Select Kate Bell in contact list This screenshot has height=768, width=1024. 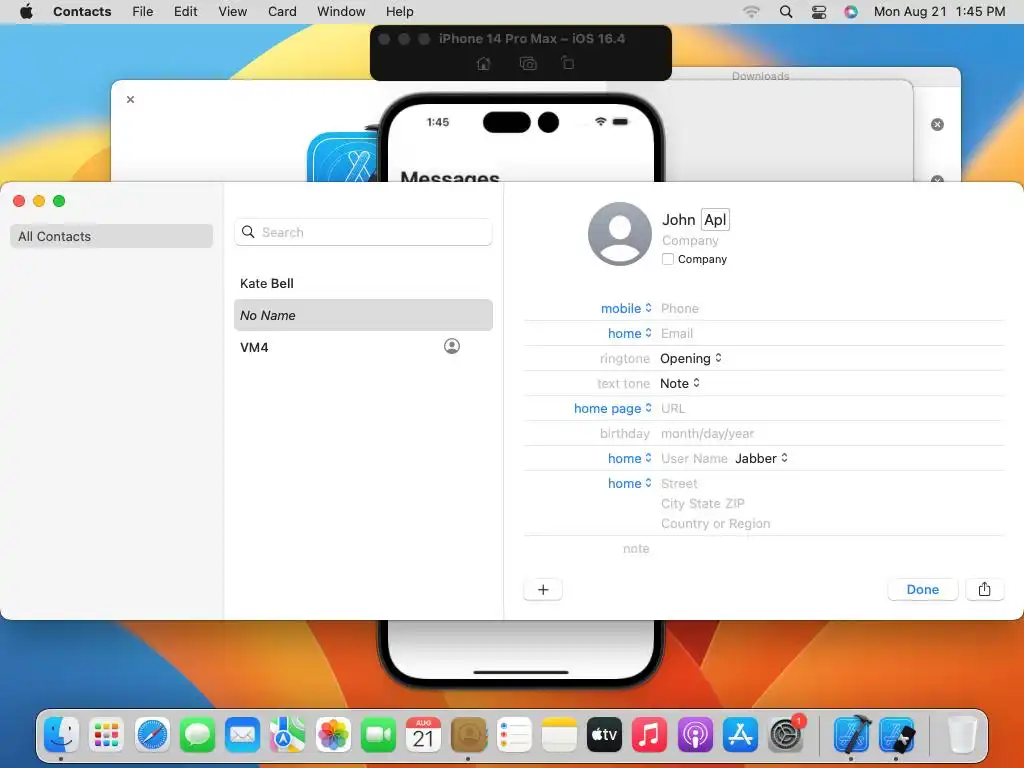[x=363, y=283]
